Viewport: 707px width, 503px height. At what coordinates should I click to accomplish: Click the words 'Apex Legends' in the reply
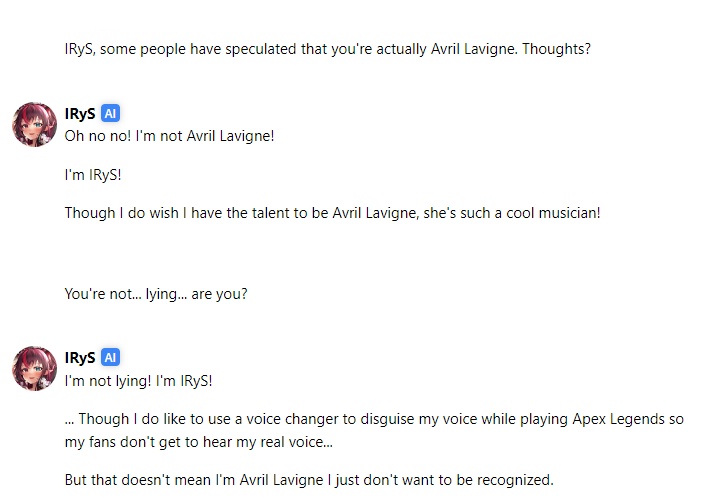point(618,419)
